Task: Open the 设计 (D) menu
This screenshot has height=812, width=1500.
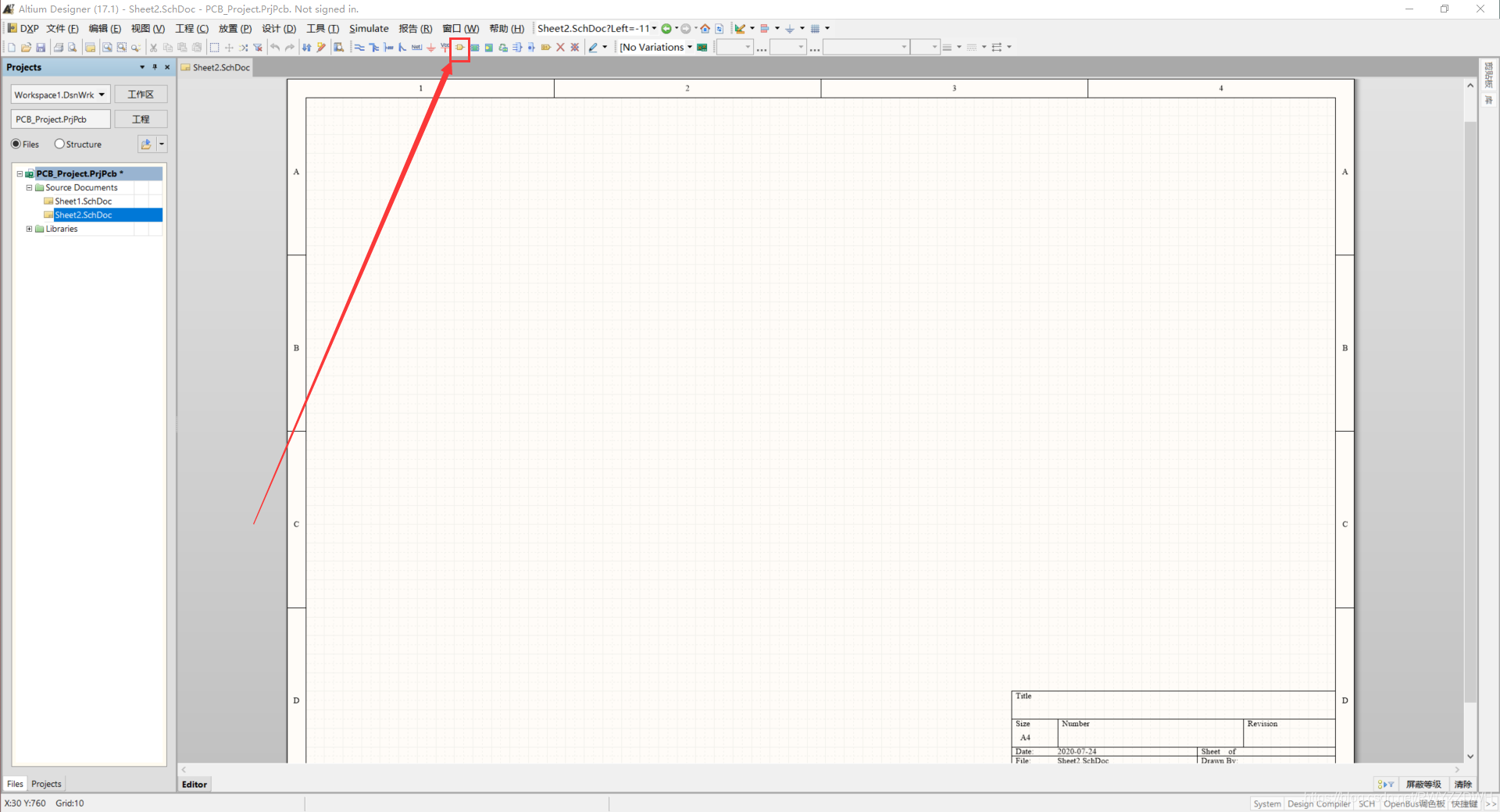Action: point(279,29)
